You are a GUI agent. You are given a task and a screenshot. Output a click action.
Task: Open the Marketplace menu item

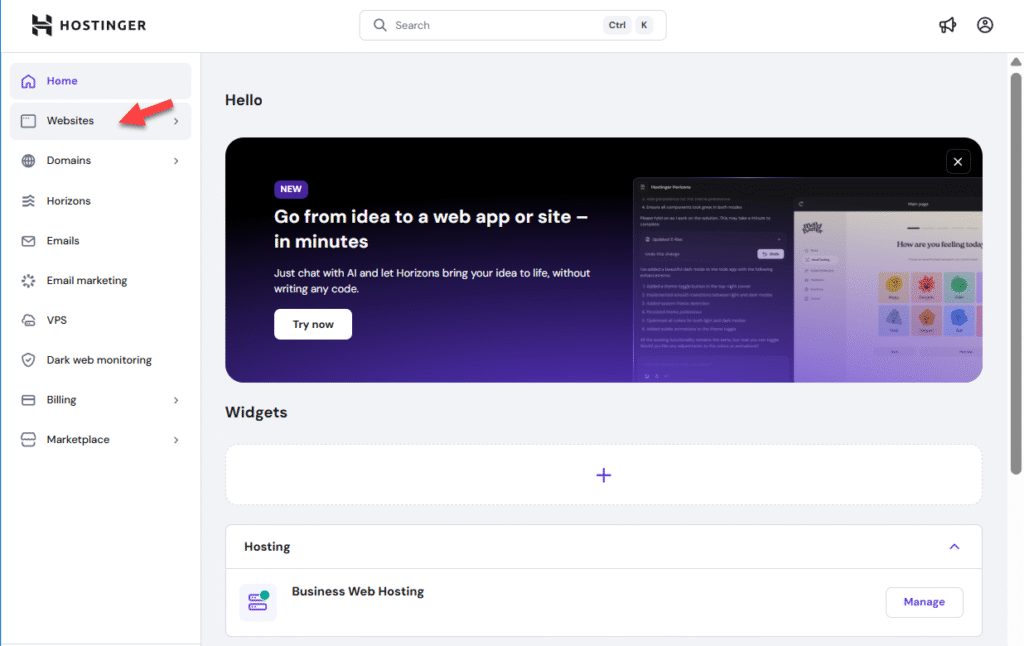pos(78,440)
